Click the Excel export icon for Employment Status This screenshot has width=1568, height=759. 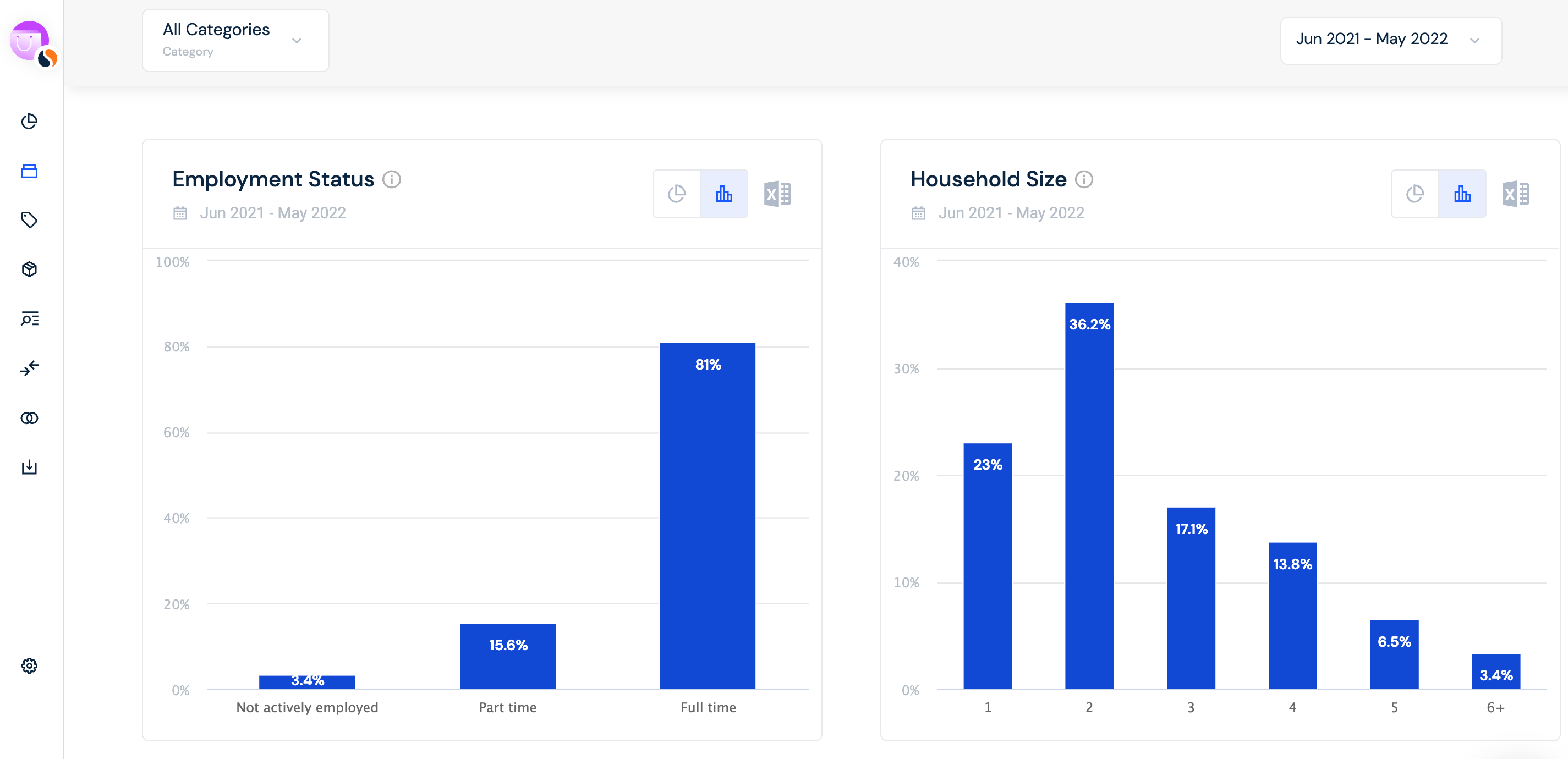[x=778, y=194]
